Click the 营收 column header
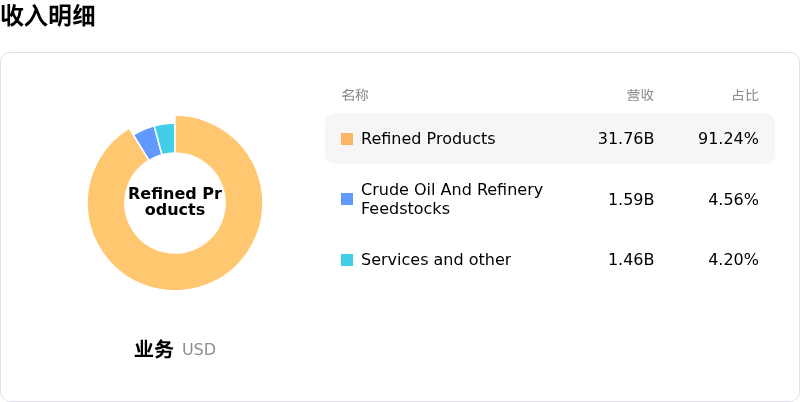The width and height of the screenshot is (800, 402). [x=640, y=96]
